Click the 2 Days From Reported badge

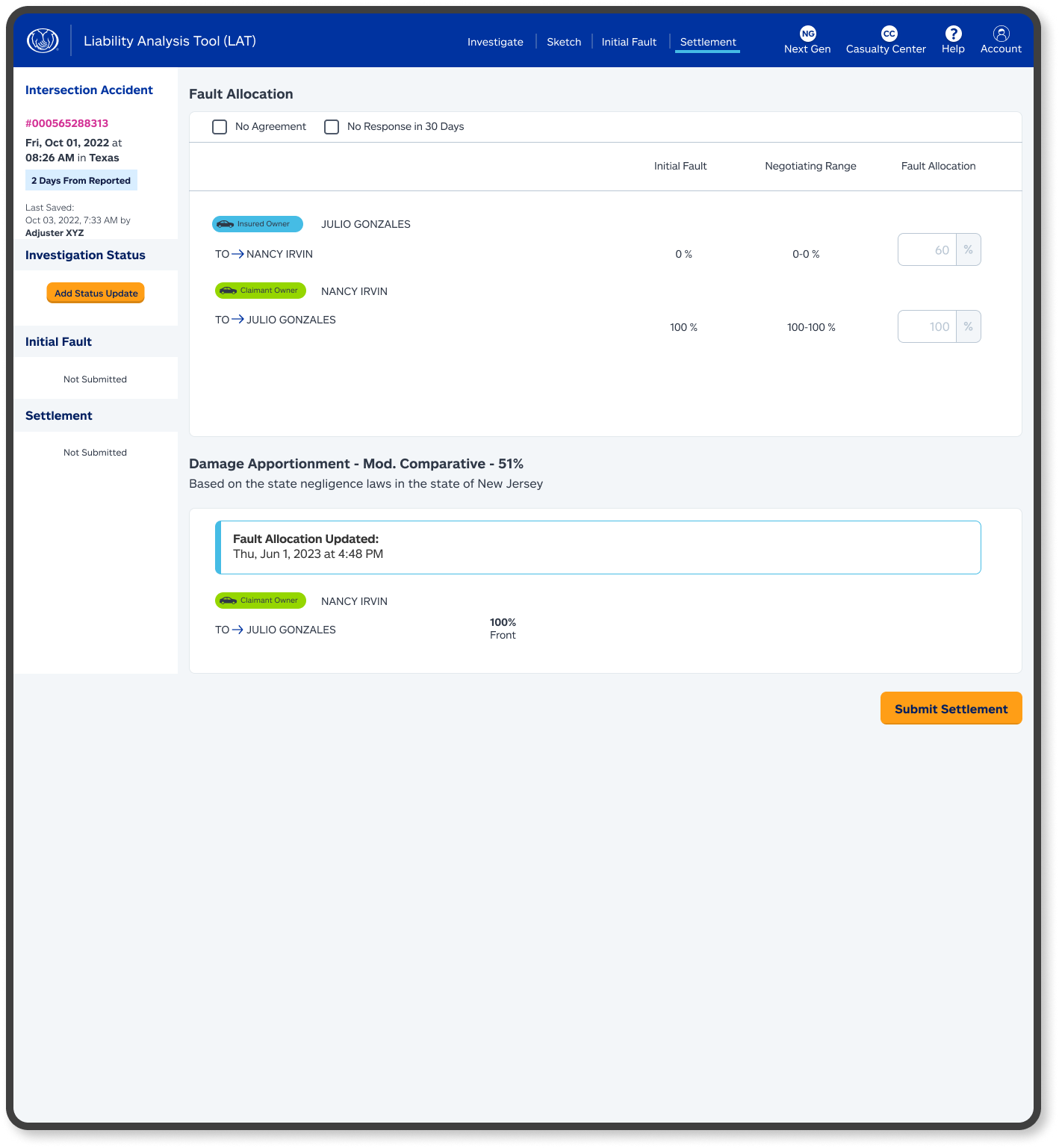tap(81, 181)
